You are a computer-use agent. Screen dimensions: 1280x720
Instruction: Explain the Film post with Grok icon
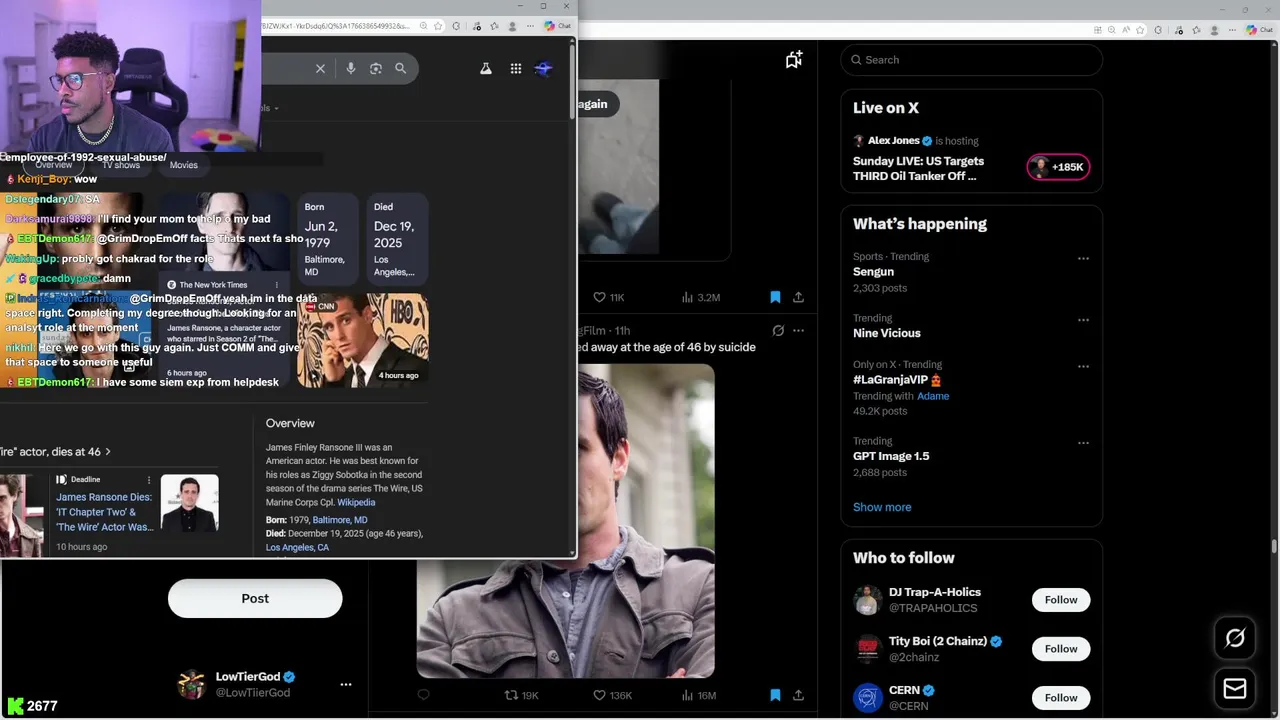(778, 330)
